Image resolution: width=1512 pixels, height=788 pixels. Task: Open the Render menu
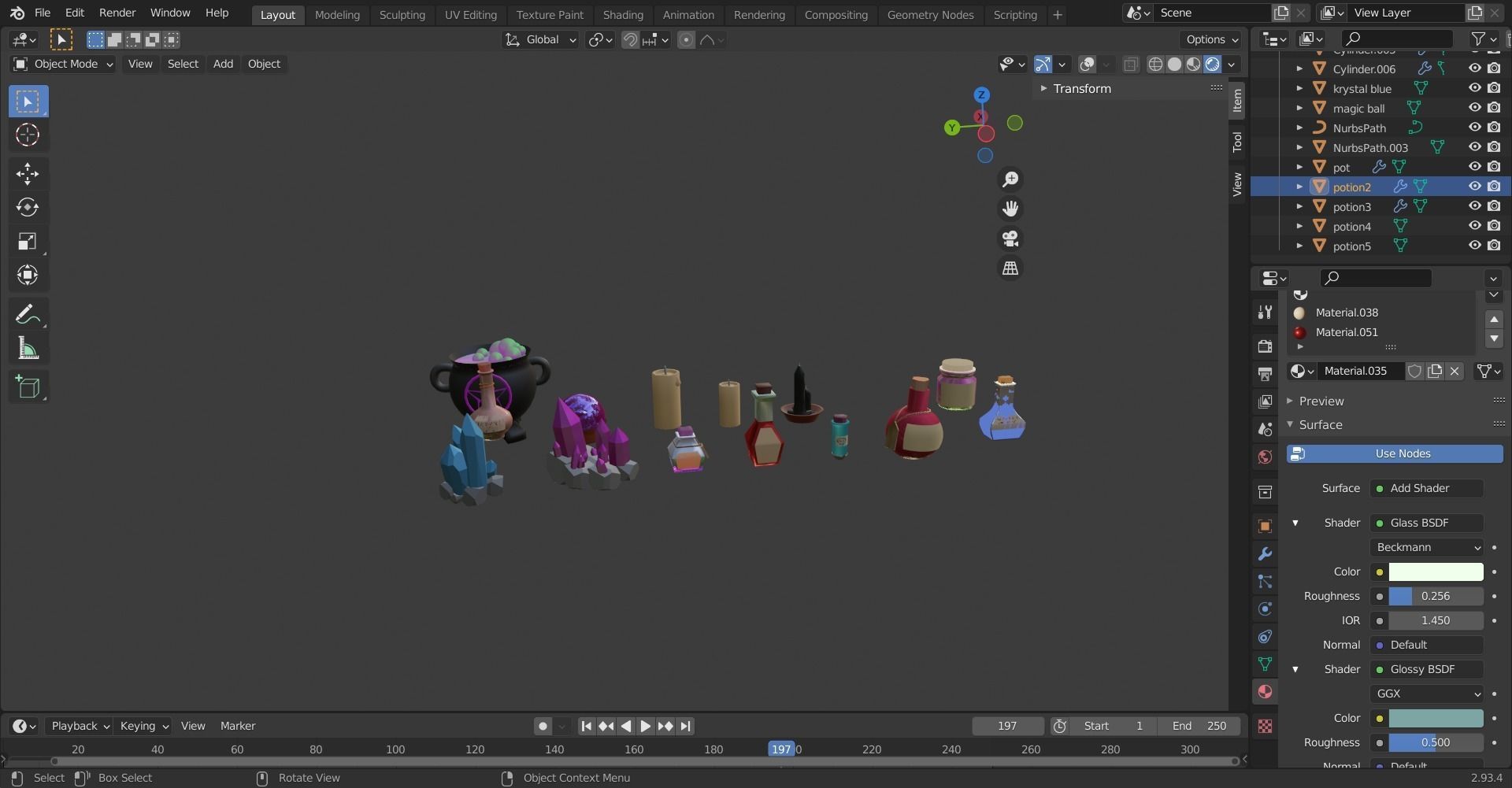point(117,13)
